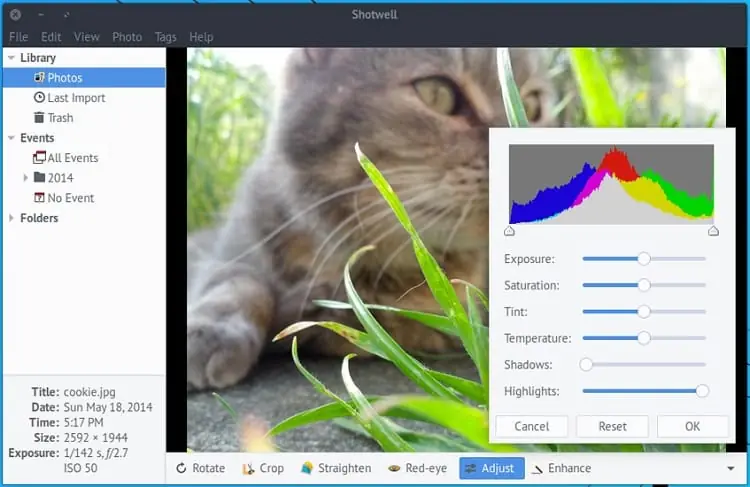The height and width of the screenshot is (487, 750).
Task: Click the Tint slider handle
Action: click(644, 312)
